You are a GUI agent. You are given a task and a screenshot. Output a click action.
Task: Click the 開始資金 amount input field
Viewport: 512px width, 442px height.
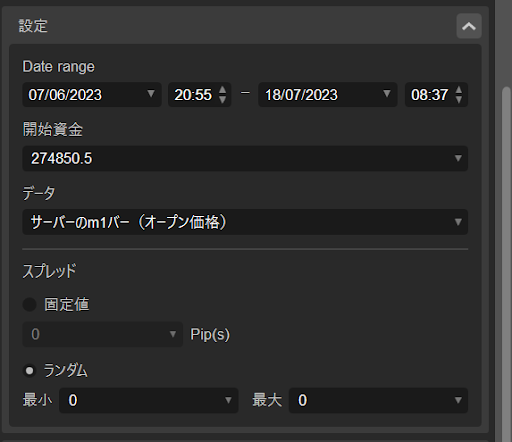[245, 158]
